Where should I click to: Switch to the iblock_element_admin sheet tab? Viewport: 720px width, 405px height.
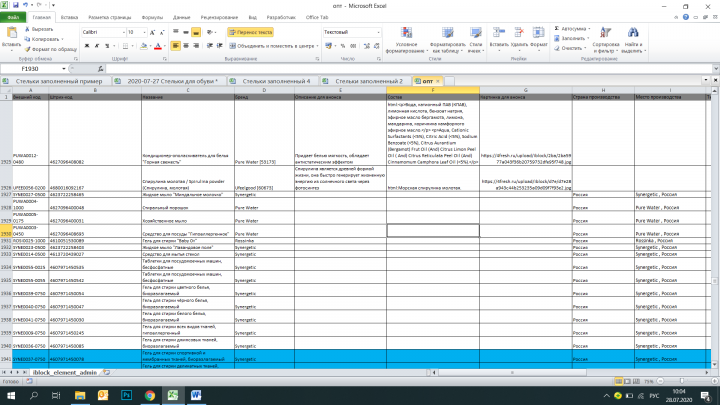[x=65, y=372]
